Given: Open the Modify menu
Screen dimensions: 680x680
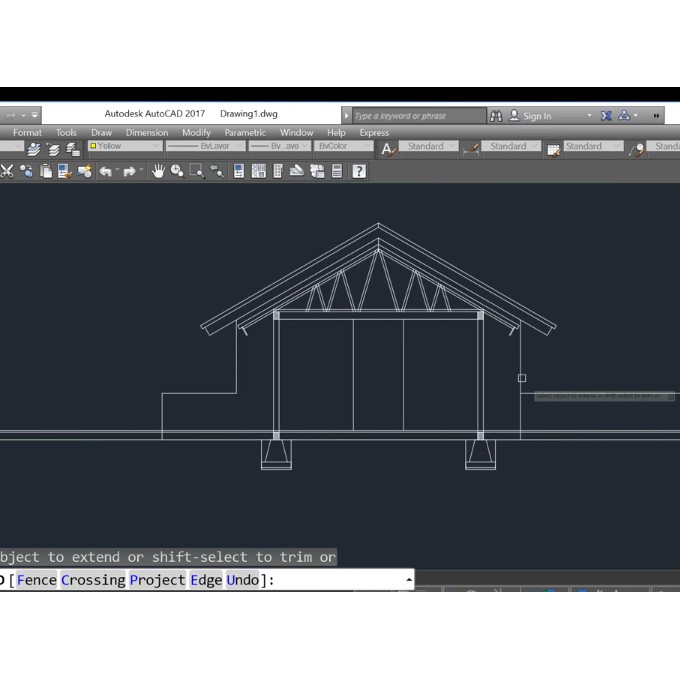Looking at the screenshot, I should click(x=196, y=132).
